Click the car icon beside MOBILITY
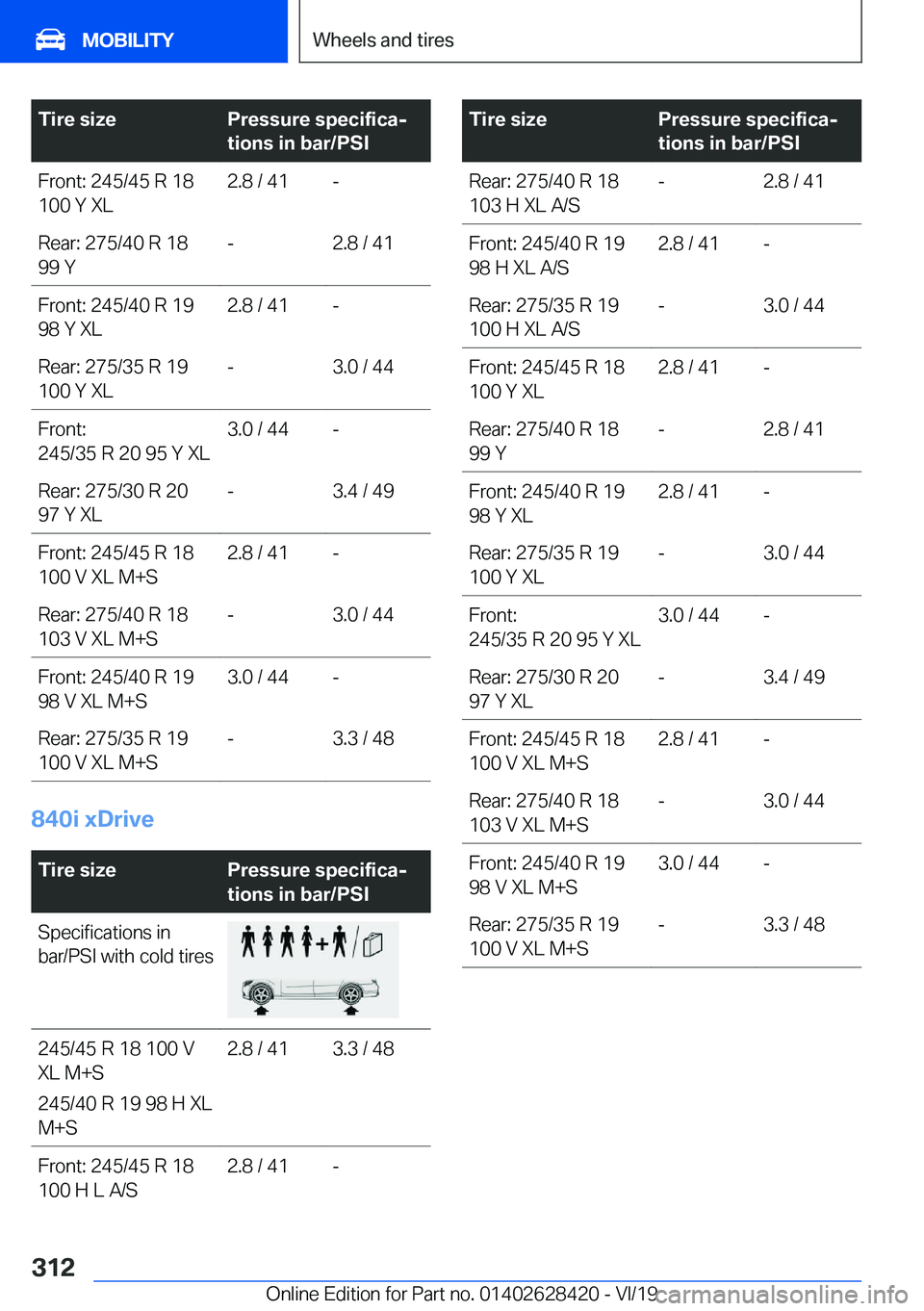924x1311 pixels. tap(50, 39)
